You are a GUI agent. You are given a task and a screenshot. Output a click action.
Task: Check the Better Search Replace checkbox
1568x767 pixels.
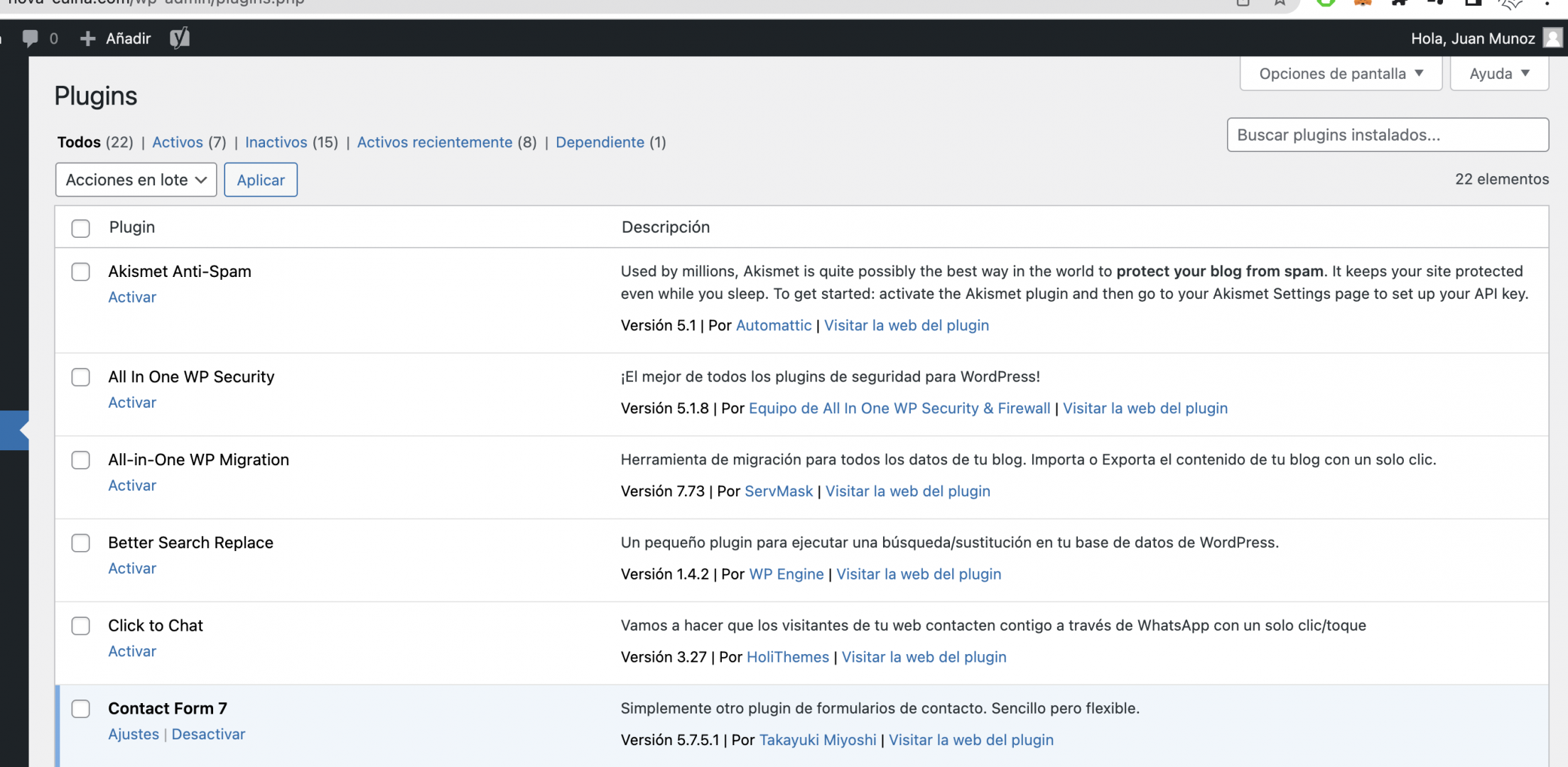(x=81, y=543)
